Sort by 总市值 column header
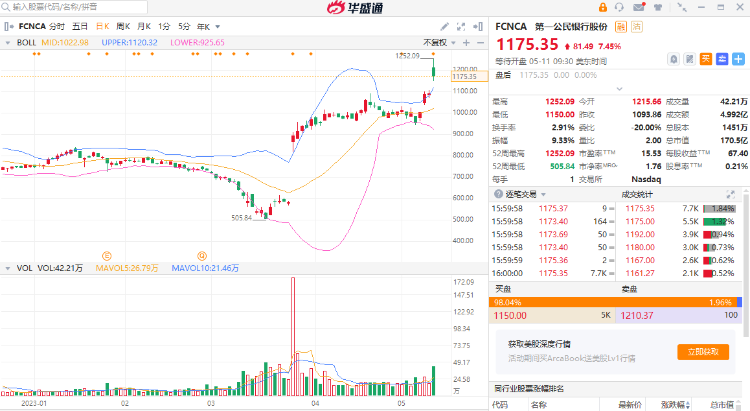The image size is (750, 411). coord(722,405)
